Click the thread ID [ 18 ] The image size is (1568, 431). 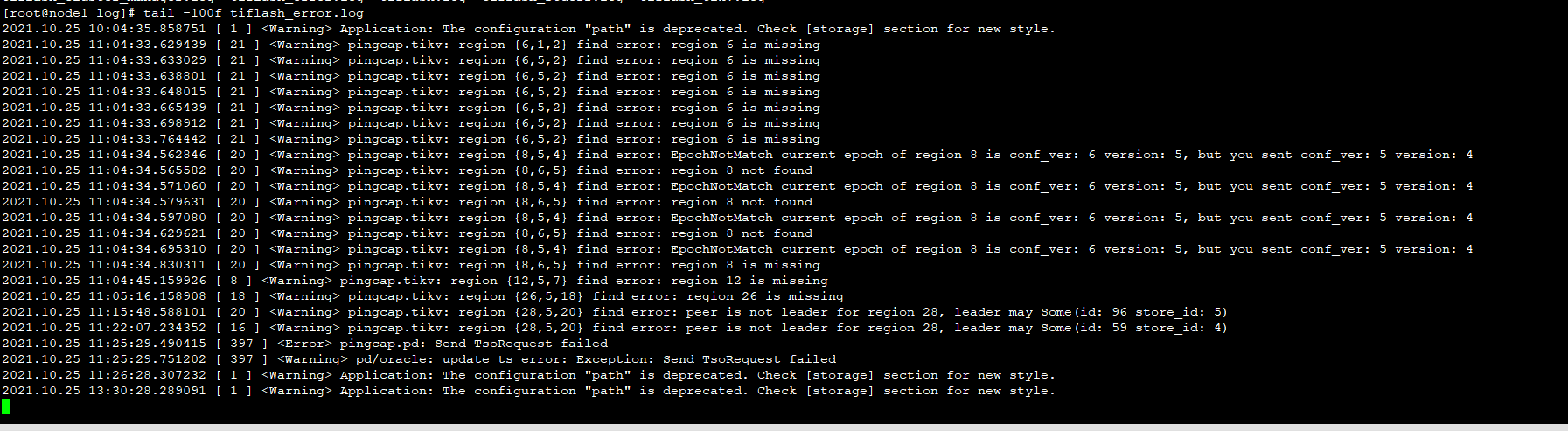pyautogui.click(x=238, y=296)
